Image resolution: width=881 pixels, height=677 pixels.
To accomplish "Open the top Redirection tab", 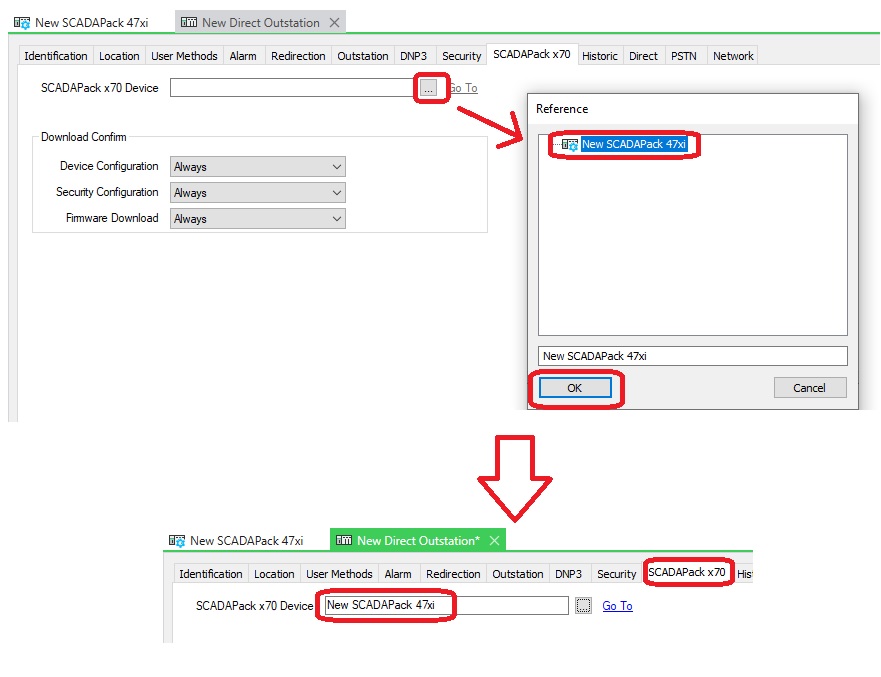I will (298, 56).
